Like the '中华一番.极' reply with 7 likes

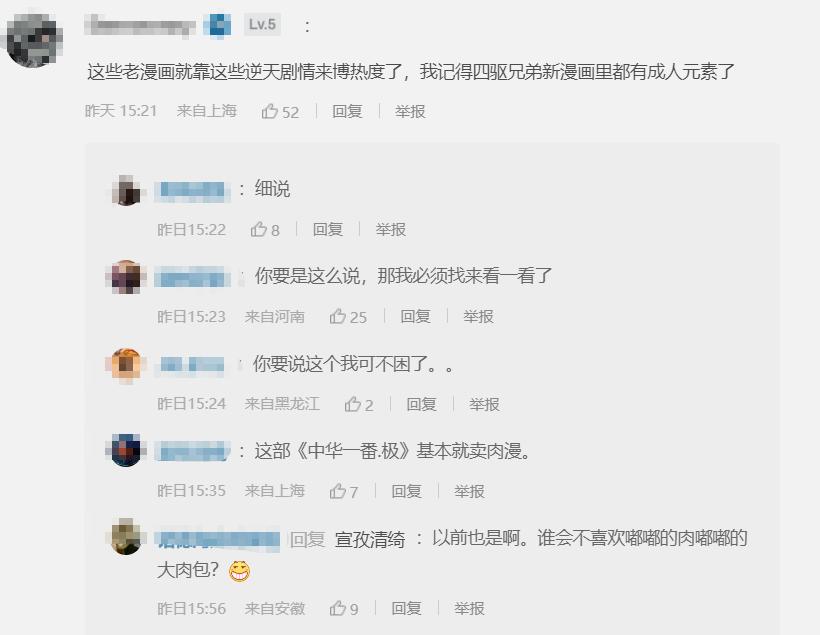[344, 491]
